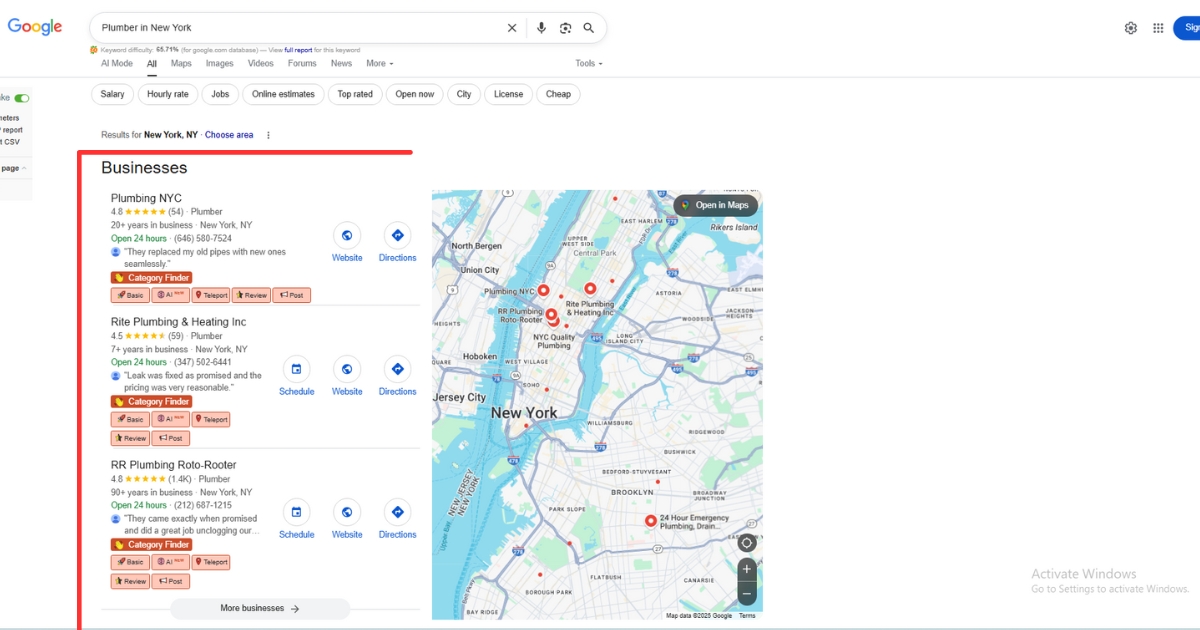Image resolution: width=1200 pixels, height=630 pixels.
Task: Click Website icon for Plumbing NYC
Action: tap(347, 236)
